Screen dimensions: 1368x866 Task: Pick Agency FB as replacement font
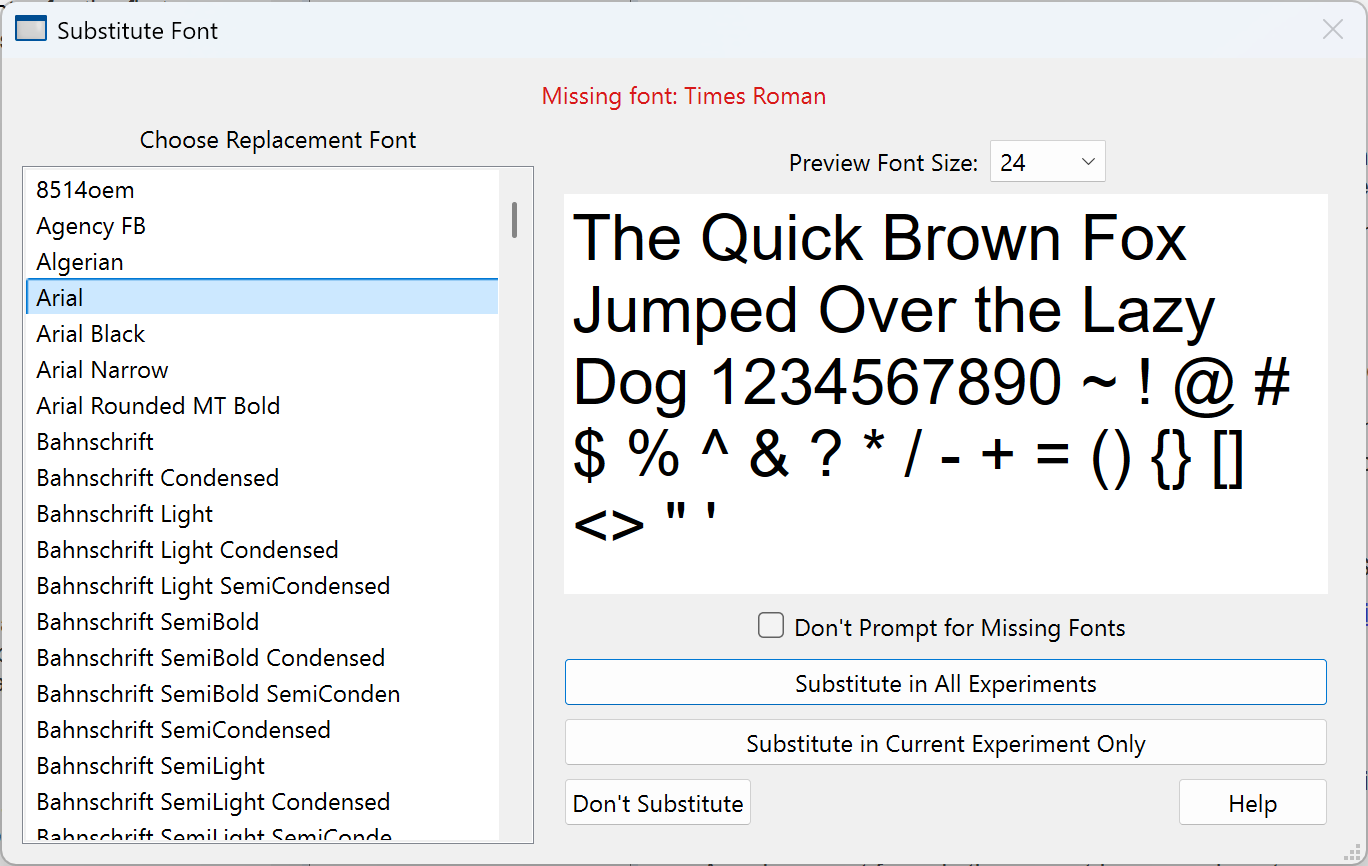tap(91, 226)
